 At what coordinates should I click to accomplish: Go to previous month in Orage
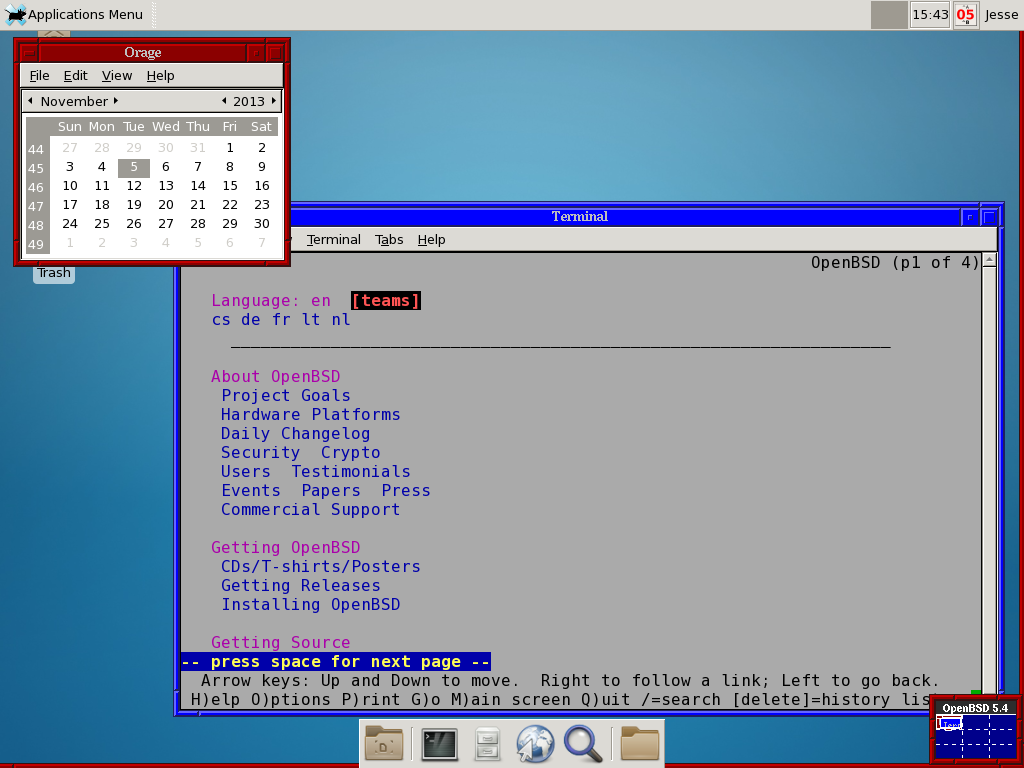30,101
